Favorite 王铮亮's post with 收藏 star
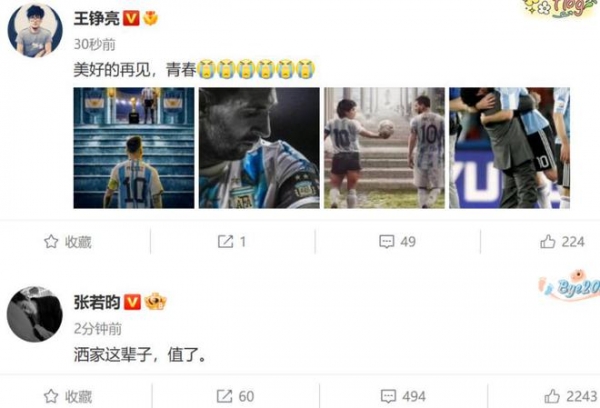 (x=68, y=242)
